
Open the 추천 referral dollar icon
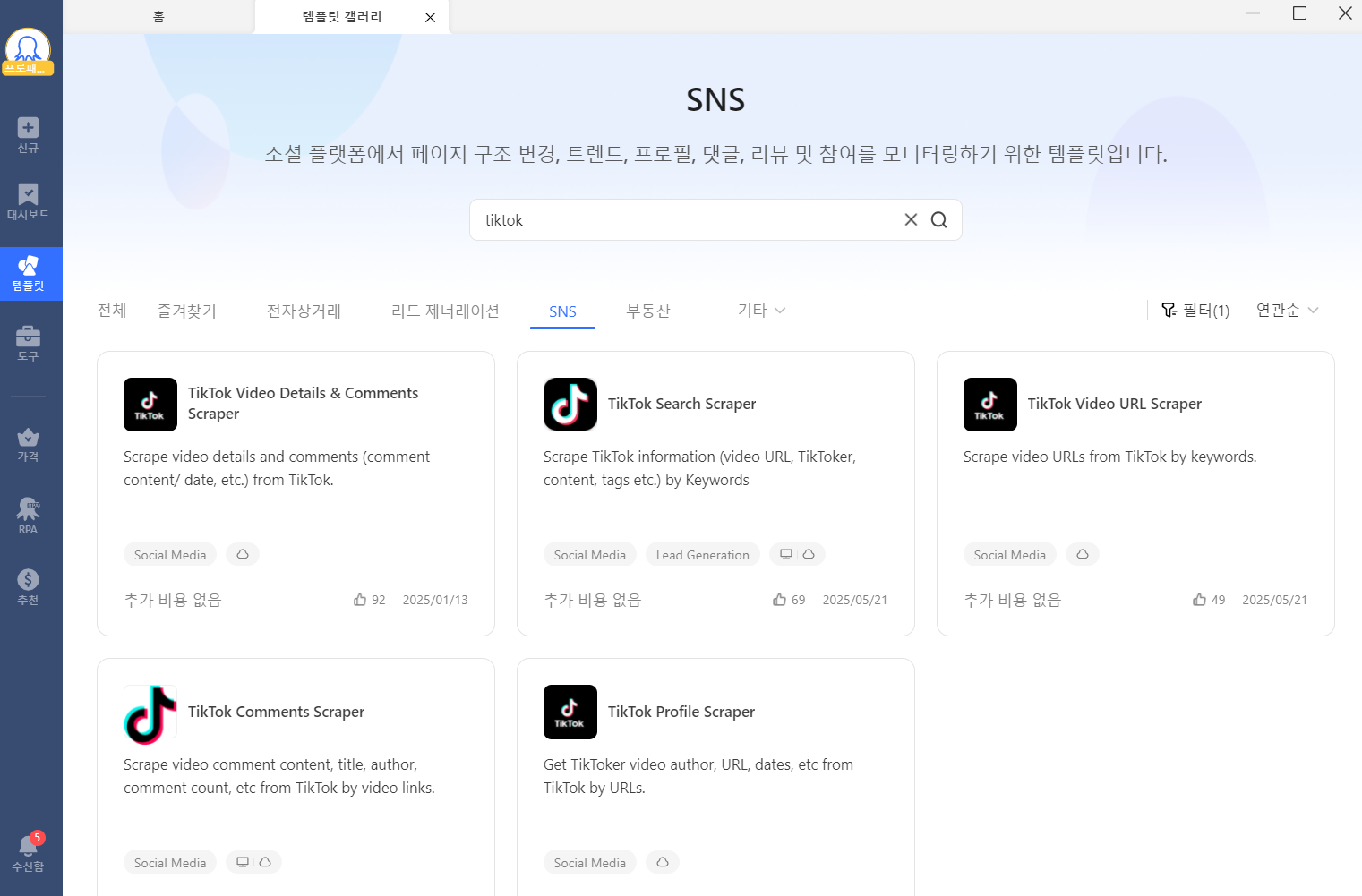[x=28, y=586]
